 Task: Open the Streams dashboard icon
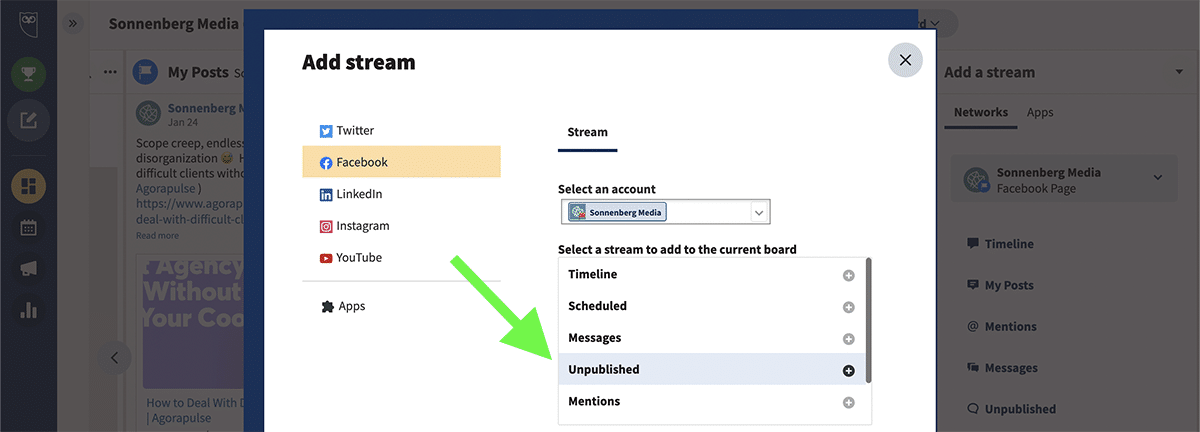coord(28,187)
